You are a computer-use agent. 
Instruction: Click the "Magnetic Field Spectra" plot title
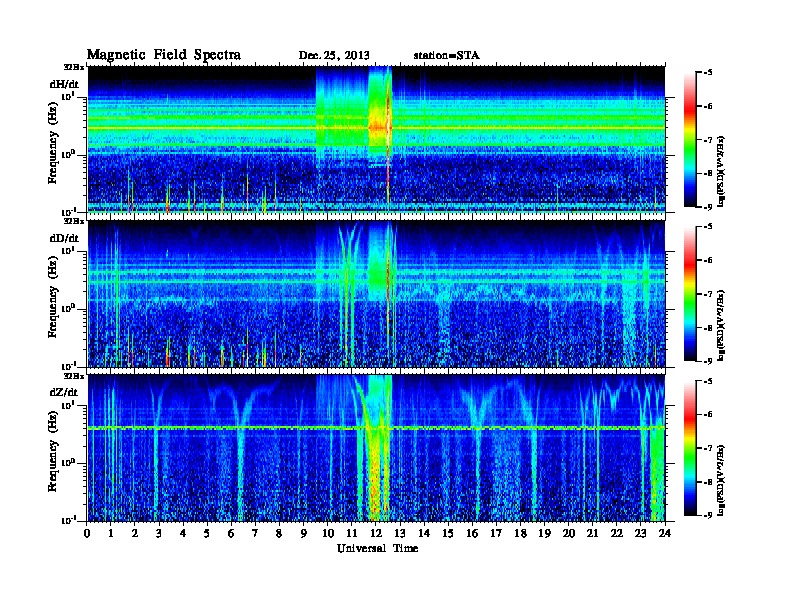[x=164, y=55]
